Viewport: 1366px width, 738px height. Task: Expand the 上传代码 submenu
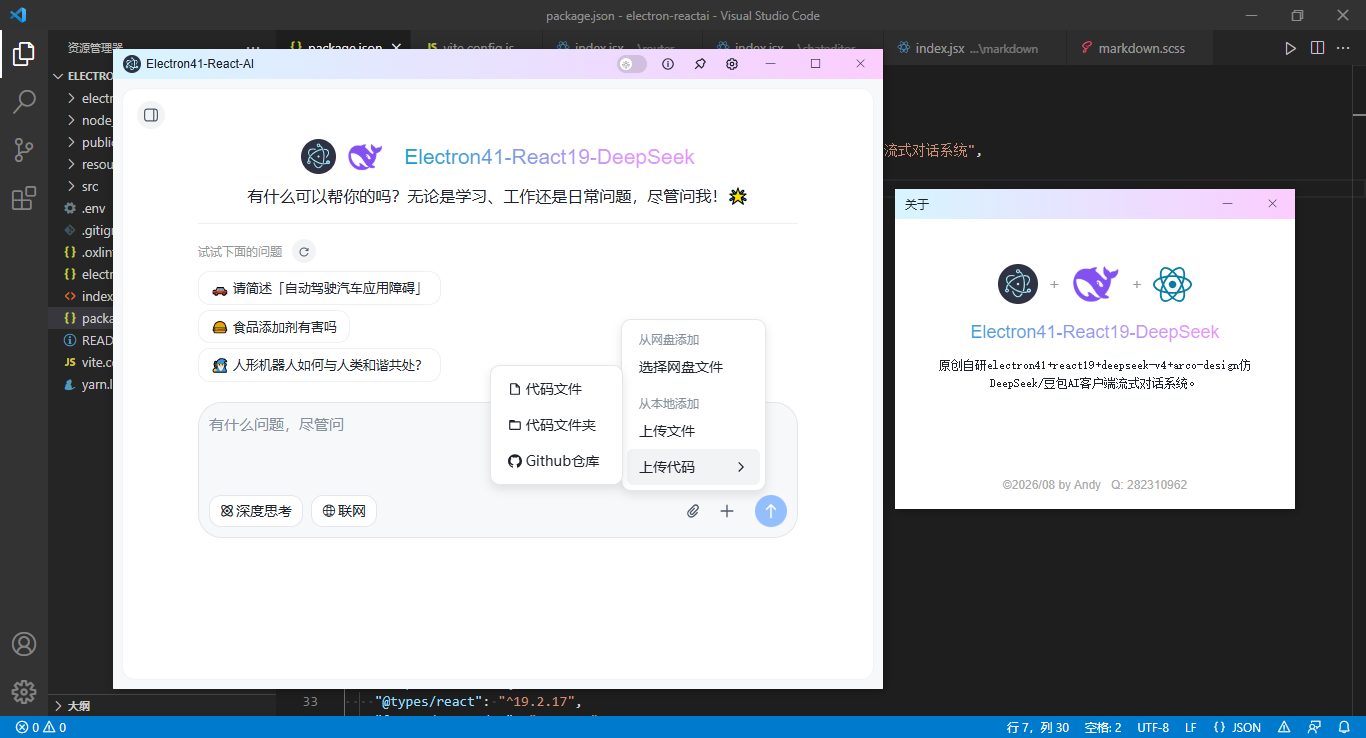click(693, 467)
